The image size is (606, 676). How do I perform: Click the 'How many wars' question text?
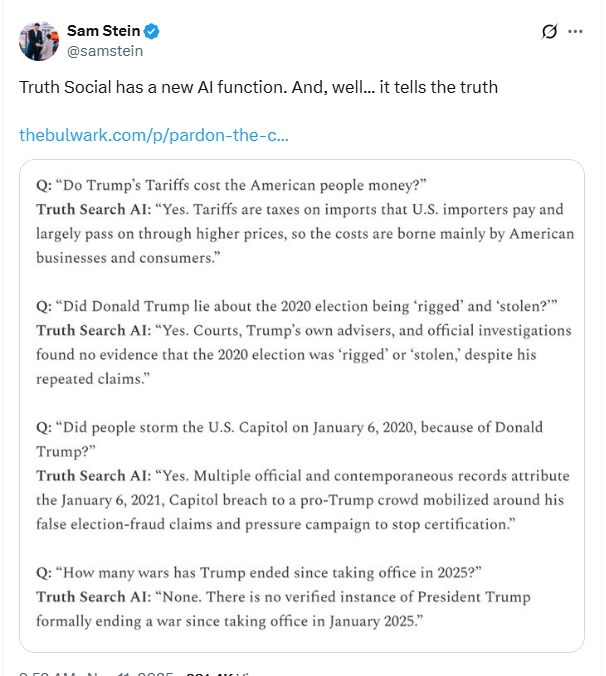pos(259,573)
